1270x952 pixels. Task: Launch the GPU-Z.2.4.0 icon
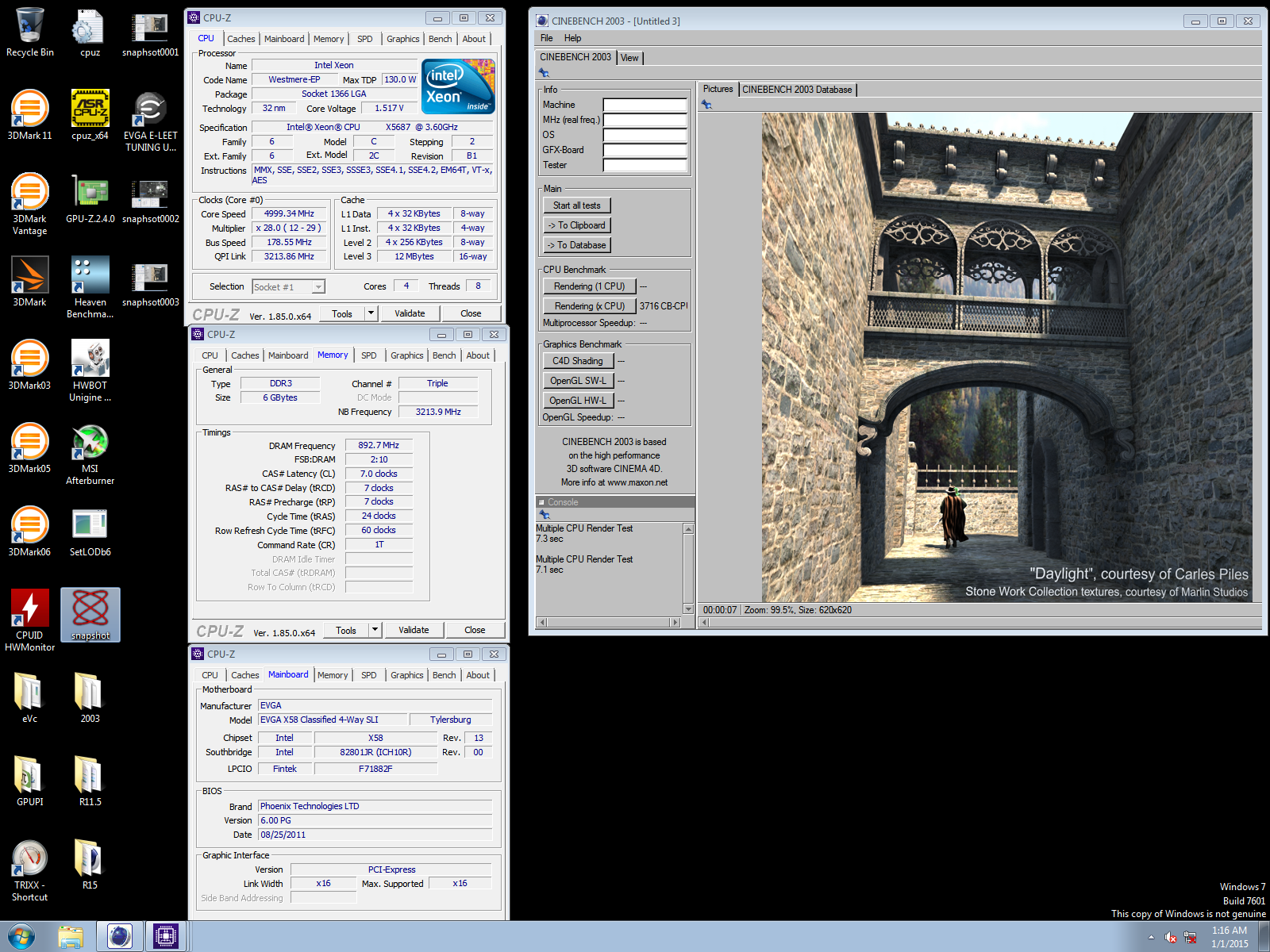point(90,199)
